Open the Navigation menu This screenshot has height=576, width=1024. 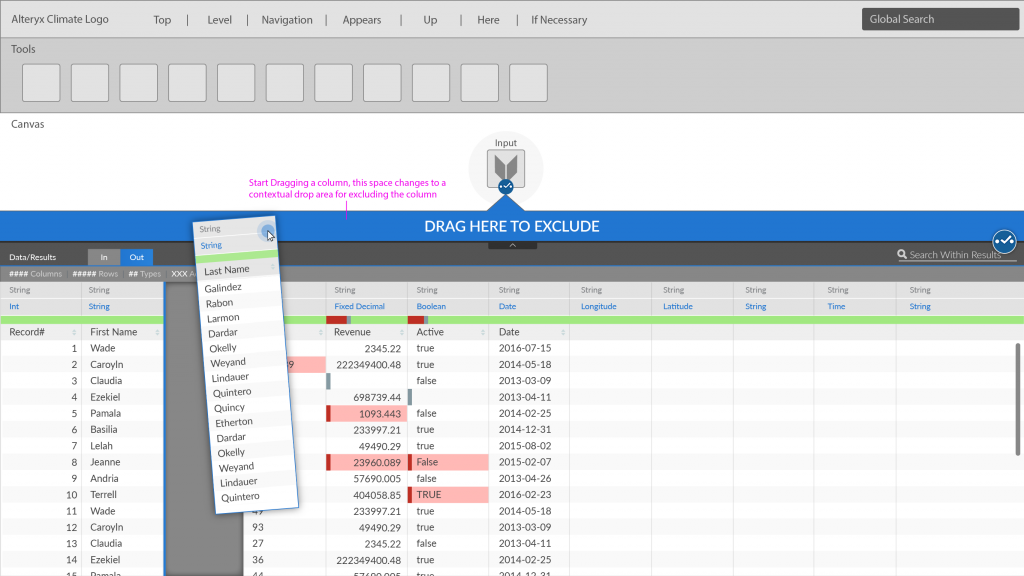tap(287, 19)
